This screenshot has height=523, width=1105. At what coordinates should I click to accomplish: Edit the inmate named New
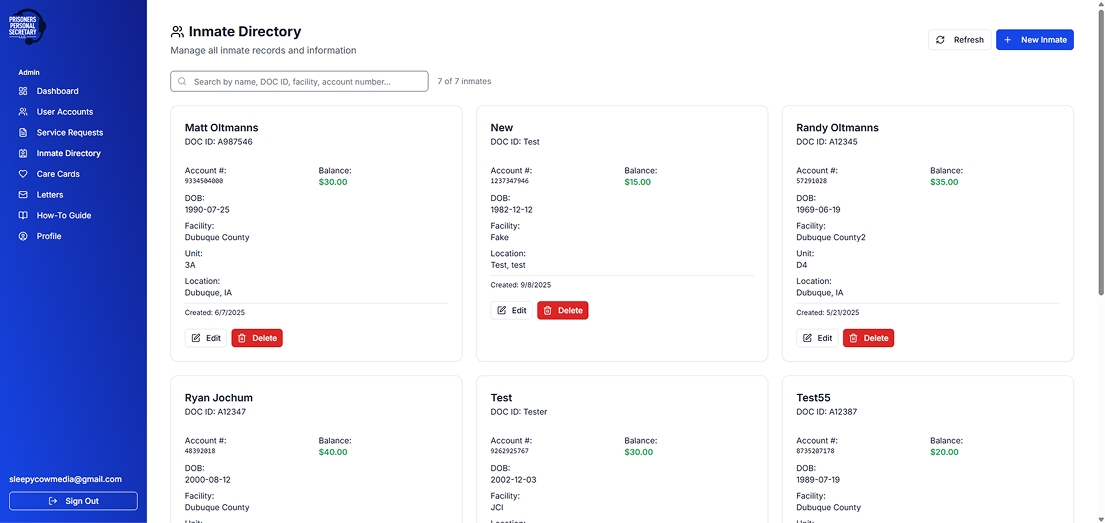[511, 310]
